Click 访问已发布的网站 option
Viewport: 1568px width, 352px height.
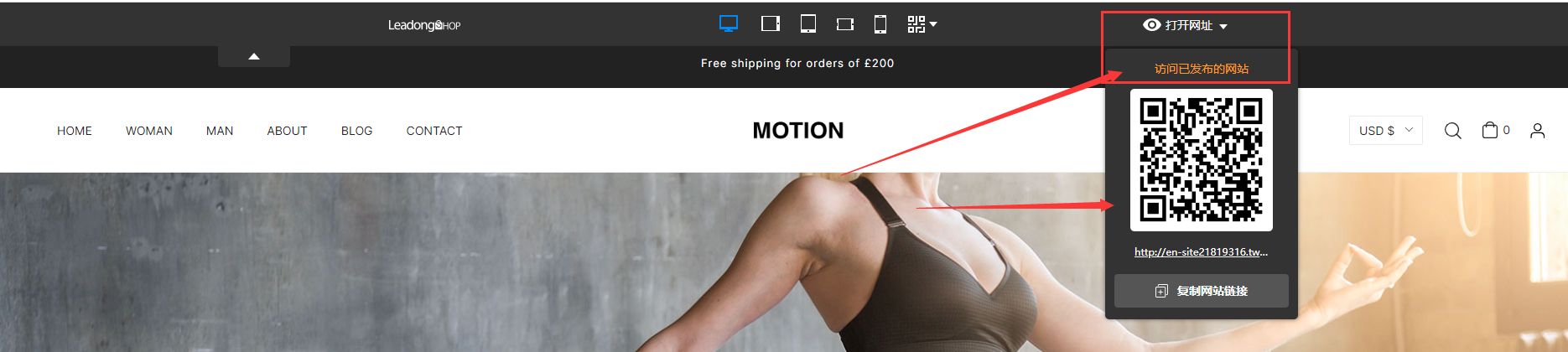tap(1202, 69)
